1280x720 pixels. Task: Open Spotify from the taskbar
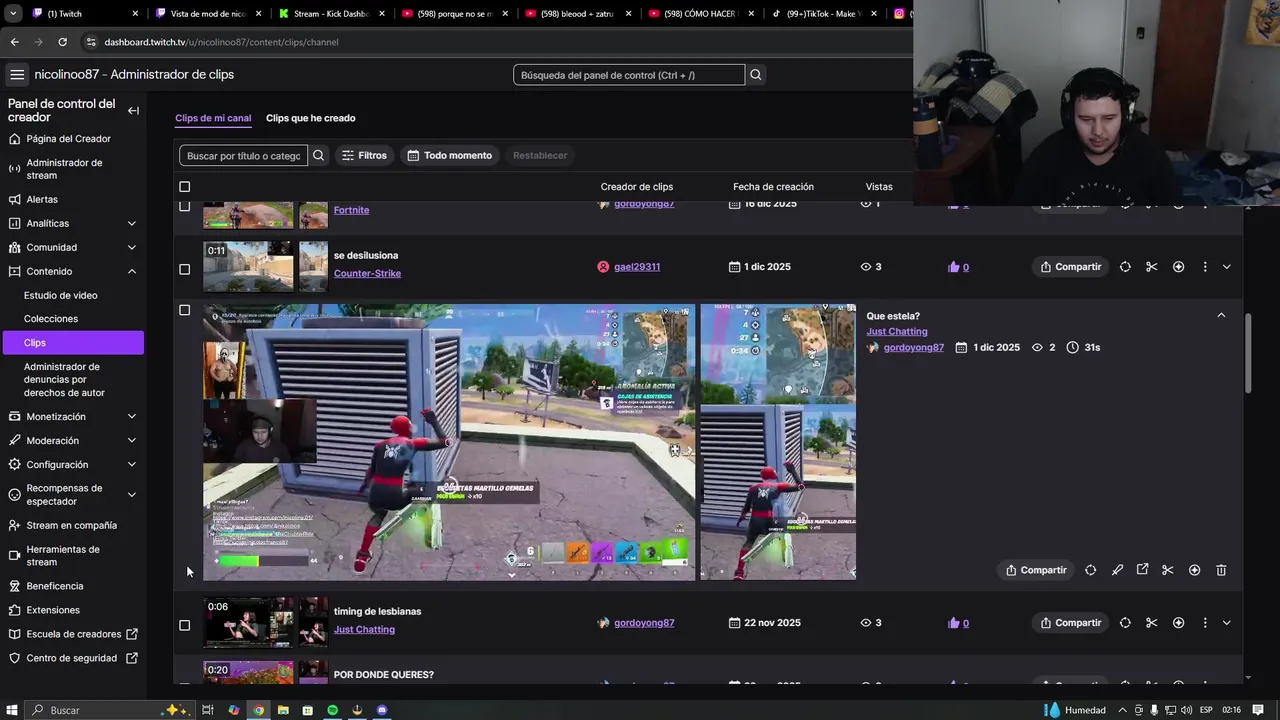[x=333, y=710]
